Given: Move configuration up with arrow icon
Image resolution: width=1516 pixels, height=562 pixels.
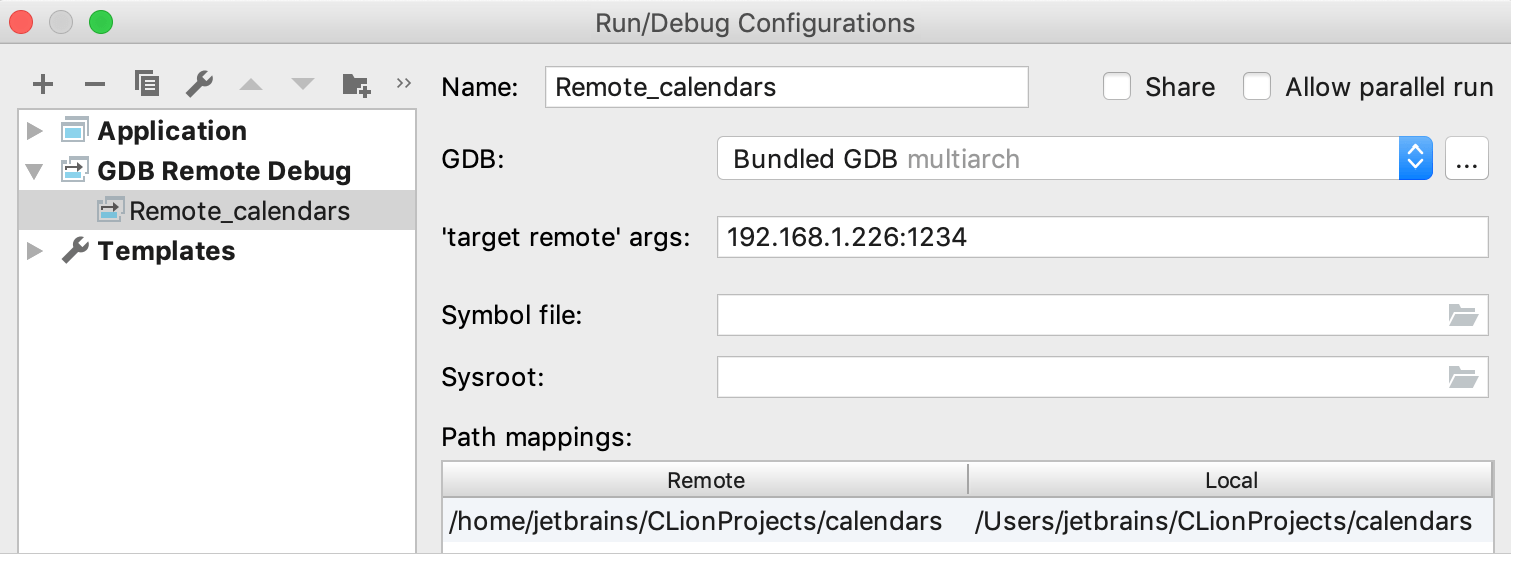Looking at the screenshot, I should click(x=251, y=84).
